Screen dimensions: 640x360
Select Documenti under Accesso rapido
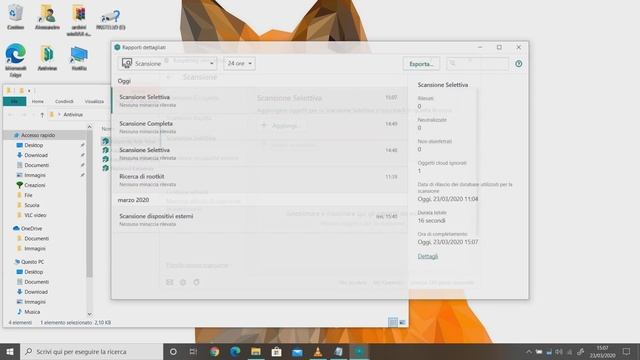click(37, 165)
